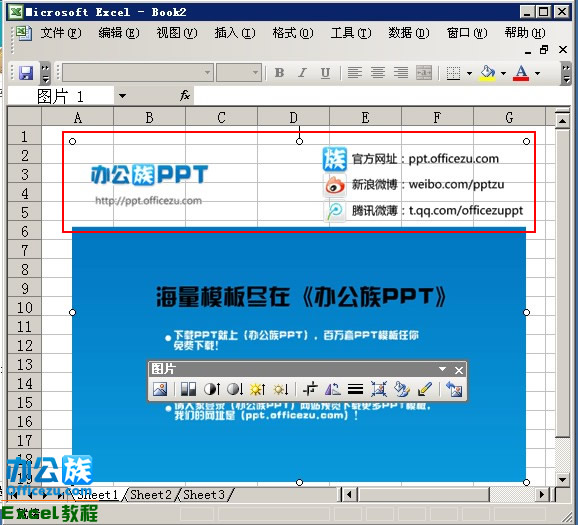Click the Insert Picture From File icon
The width and height of the screenshot is (578, 525).
coord(160,389)
